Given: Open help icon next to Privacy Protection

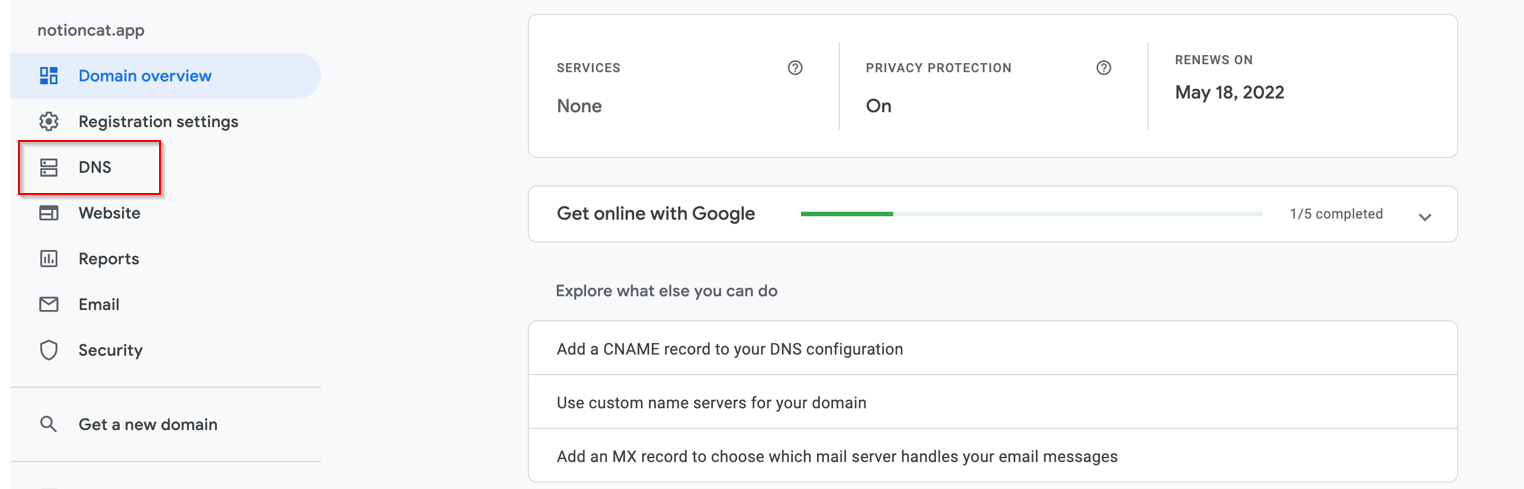Looking at the screenshot, I should (x=1104, y=68).
